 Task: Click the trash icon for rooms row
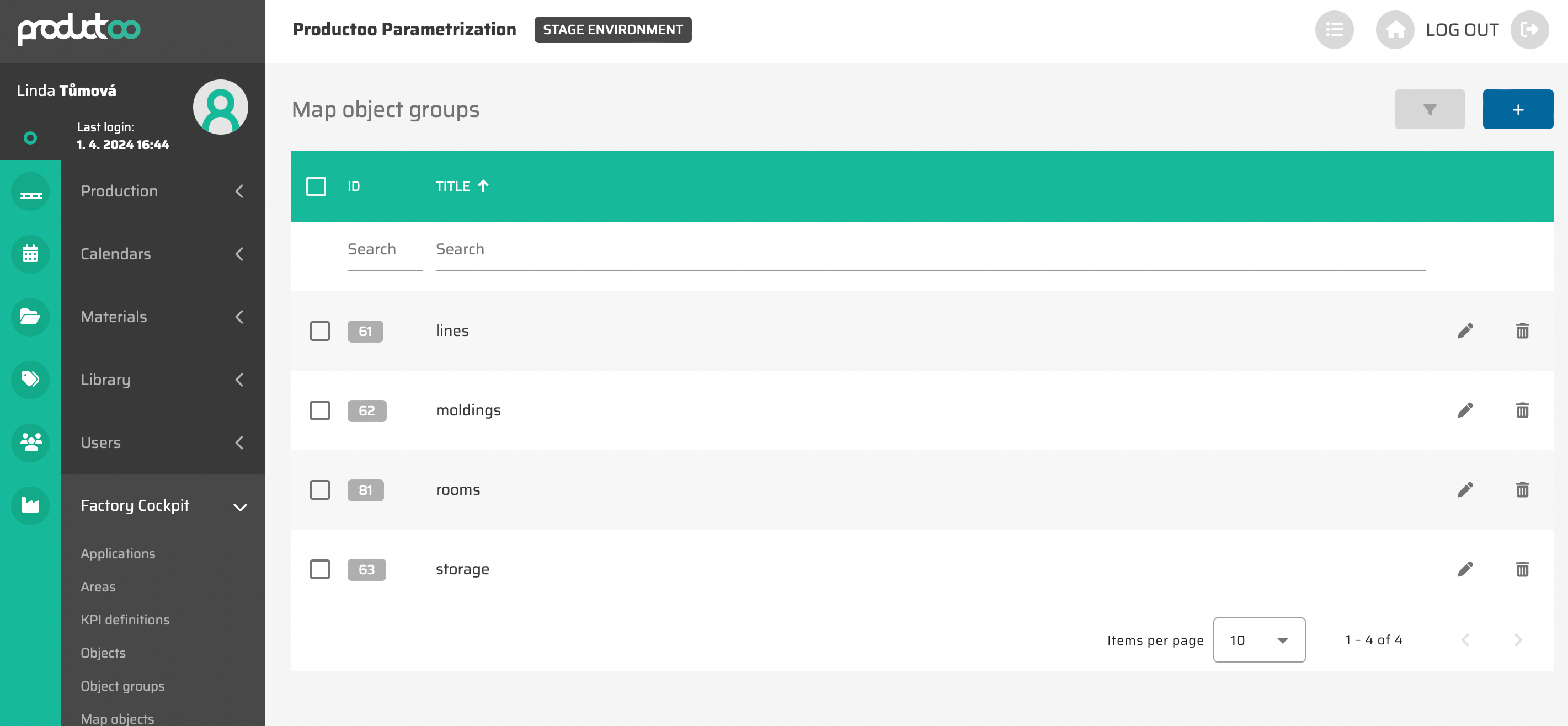[1522, 490]
